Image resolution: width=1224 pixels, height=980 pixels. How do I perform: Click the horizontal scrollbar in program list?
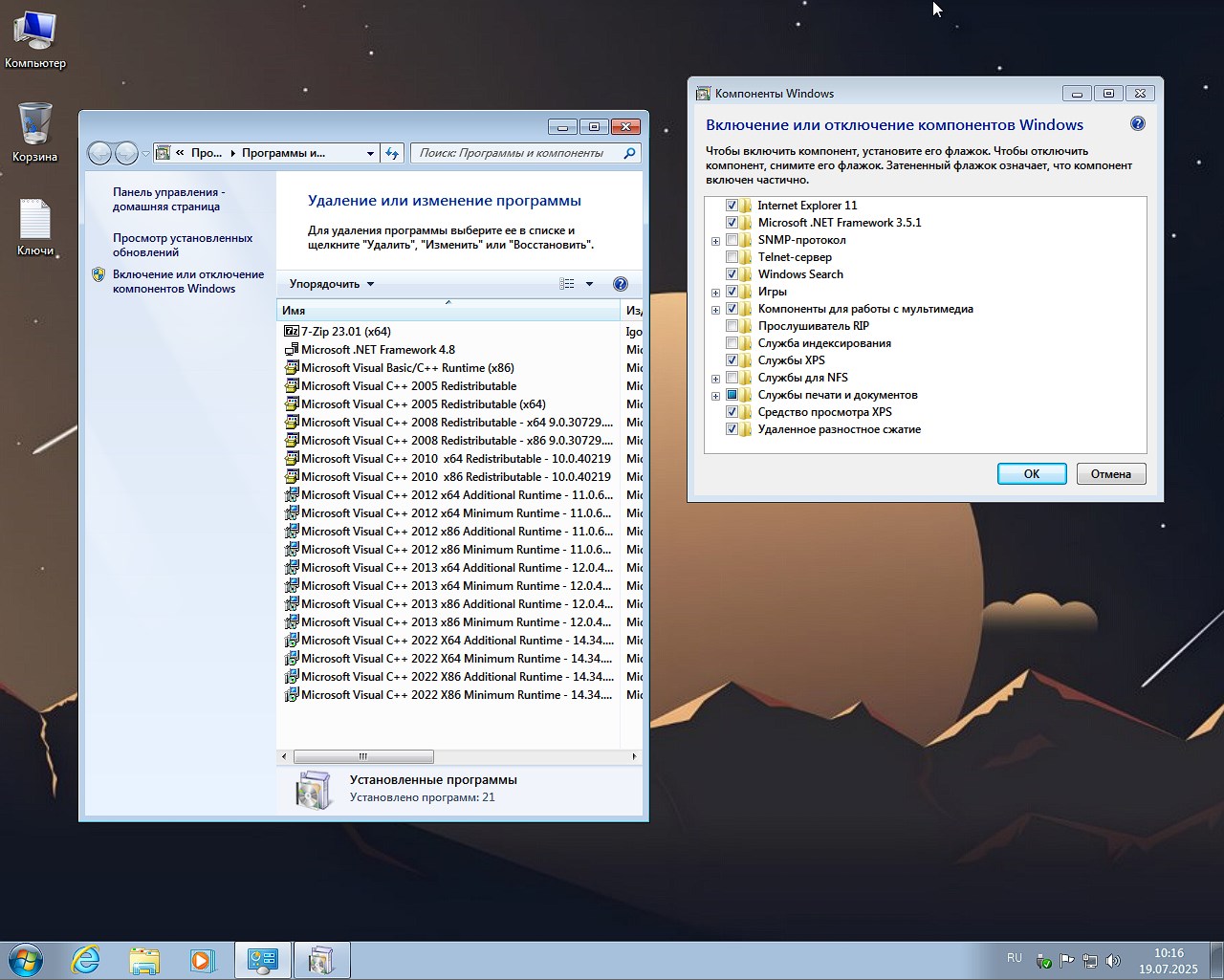363,756
